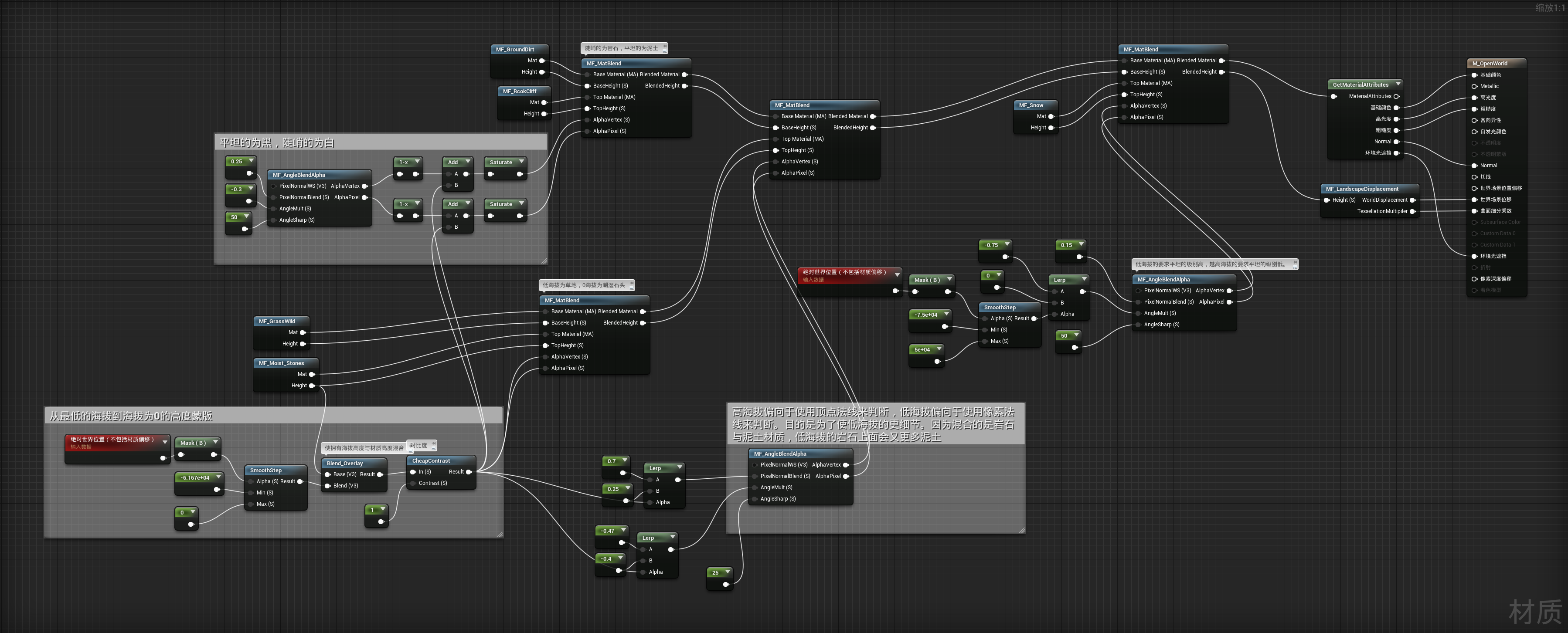Select the MF_Moist_Stones node title
The image size is (1568, 633).
coord(281,363)
